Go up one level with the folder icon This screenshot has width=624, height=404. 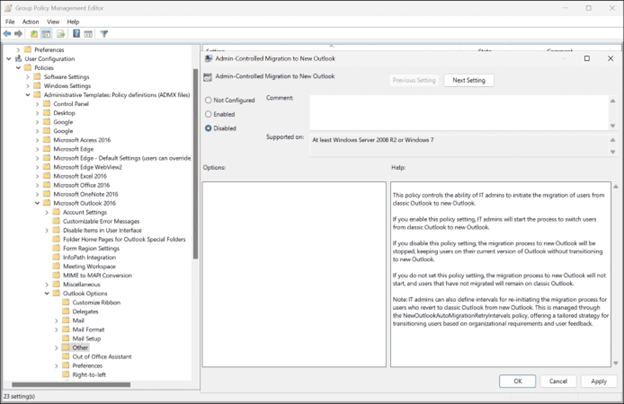[x=34, y=34]
